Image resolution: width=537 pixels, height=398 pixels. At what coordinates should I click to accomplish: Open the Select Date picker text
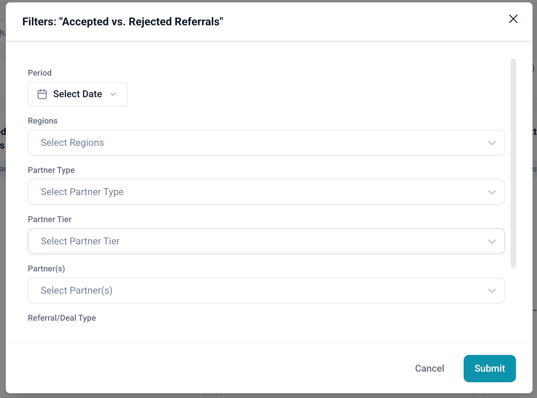[x=77, y=94]
